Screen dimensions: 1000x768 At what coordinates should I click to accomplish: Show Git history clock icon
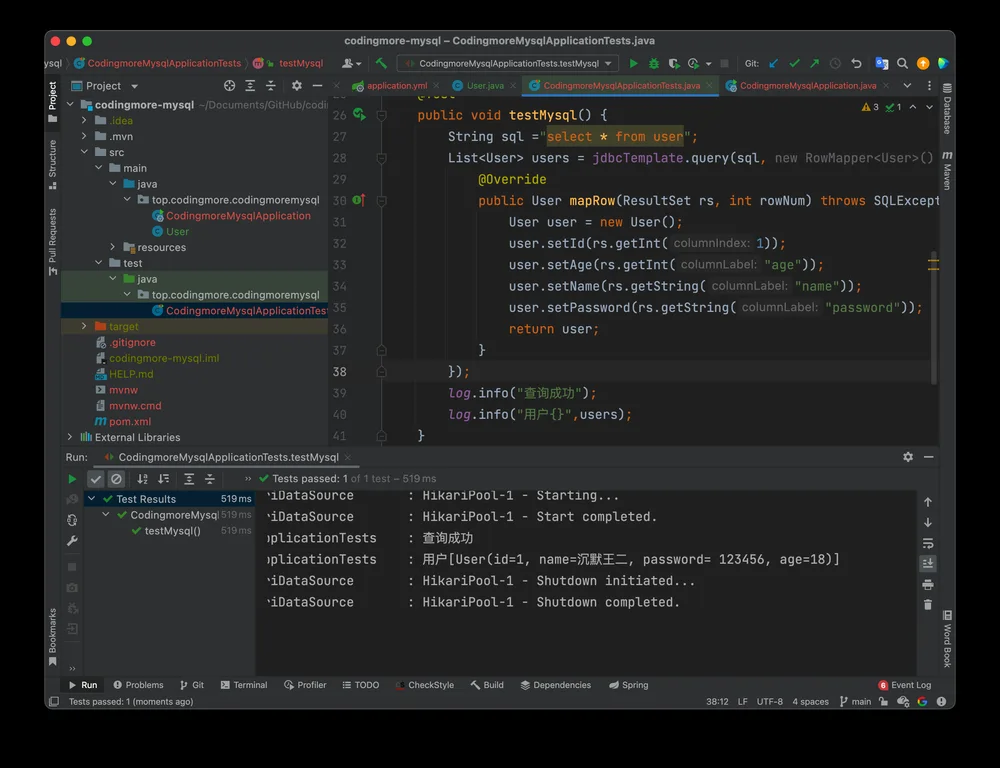click(835, 63)
